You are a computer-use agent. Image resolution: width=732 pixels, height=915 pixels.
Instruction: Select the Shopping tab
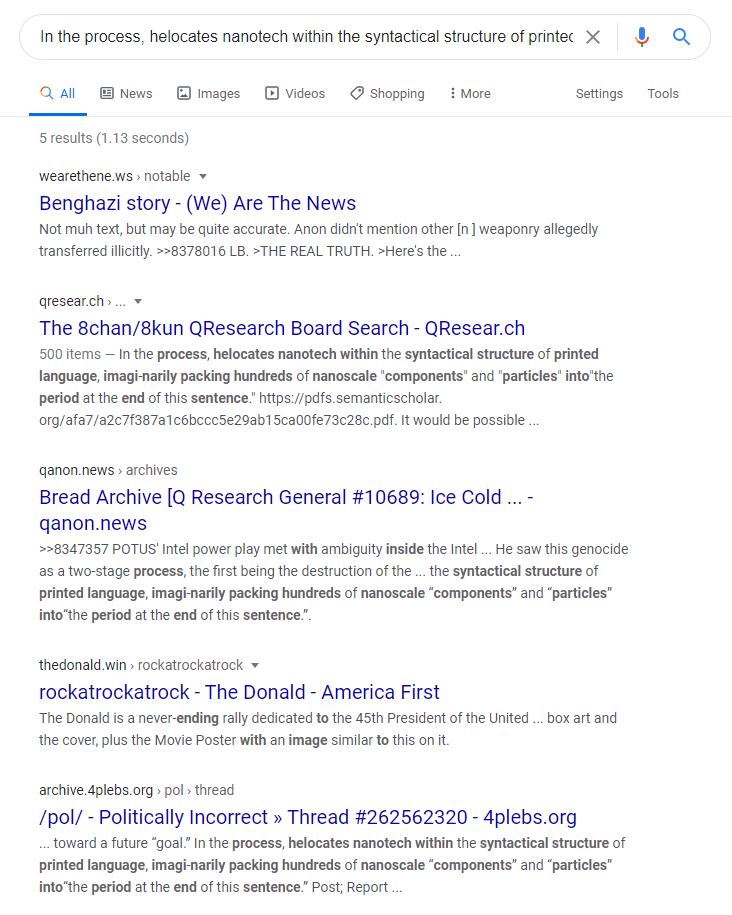(x=387, y=93)
